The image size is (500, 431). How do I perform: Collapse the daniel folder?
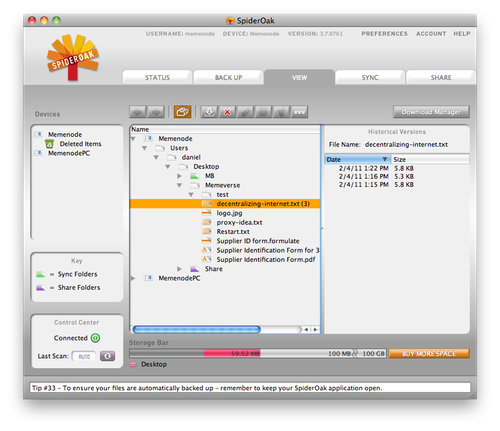point(156,157)
